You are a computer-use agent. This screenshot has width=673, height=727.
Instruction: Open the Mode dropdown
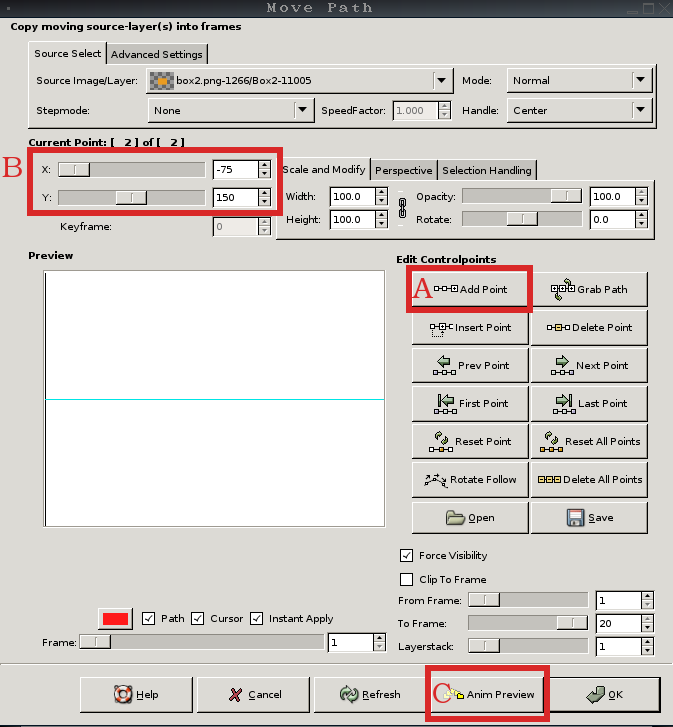tap(579, 81)
